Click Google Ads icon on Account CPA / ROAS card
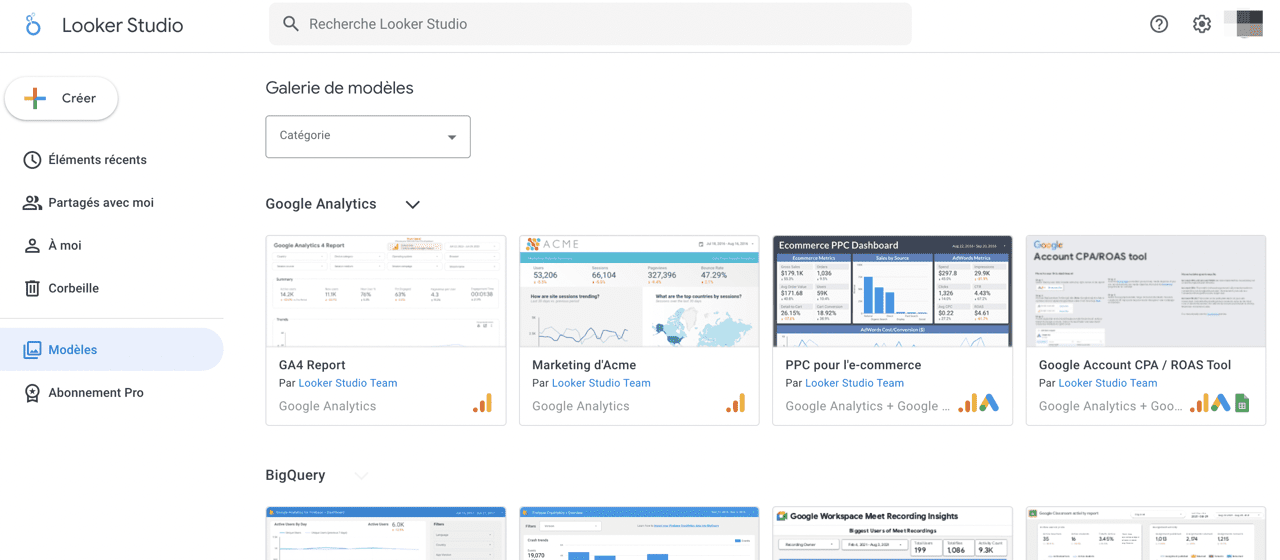1280x560 pixels. (1221, 403)
